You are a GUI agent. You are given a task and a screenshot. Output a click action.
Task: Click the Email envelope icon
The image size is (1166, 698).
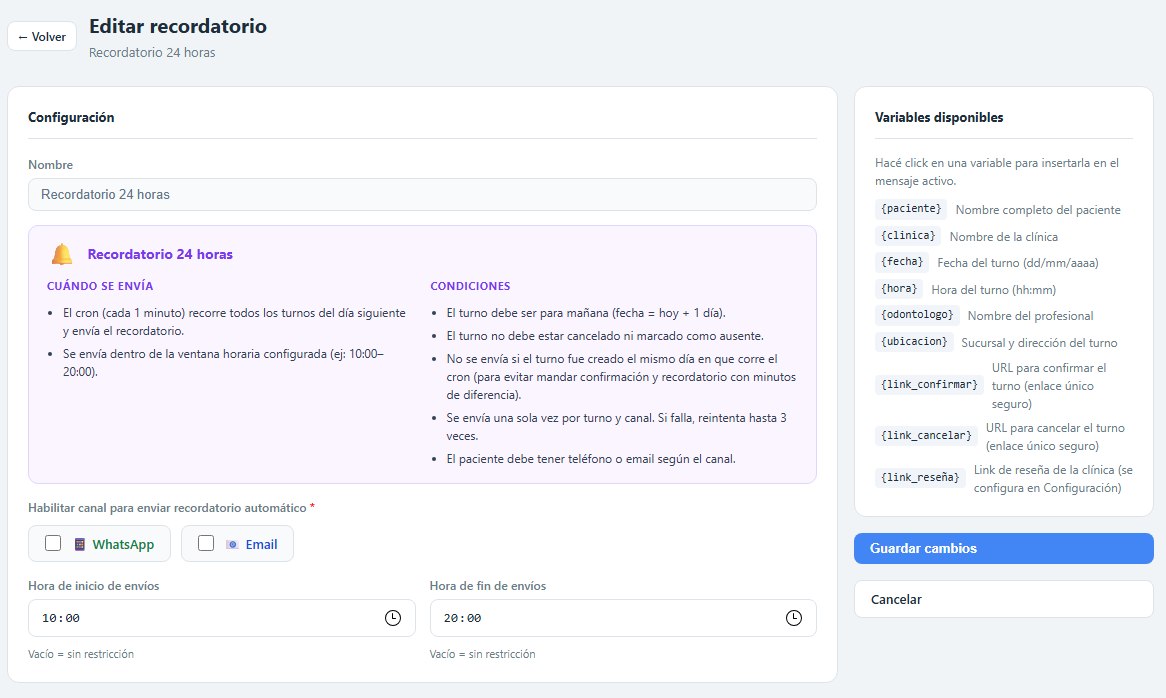tap(232, 544)
